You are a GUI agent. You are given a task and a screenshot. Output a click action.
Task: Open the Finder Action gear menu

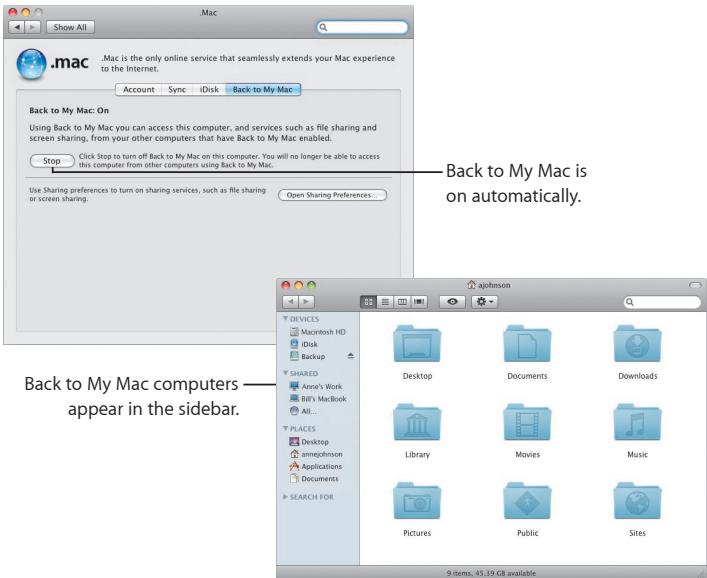pyautogui.click(x=485, y=302)
